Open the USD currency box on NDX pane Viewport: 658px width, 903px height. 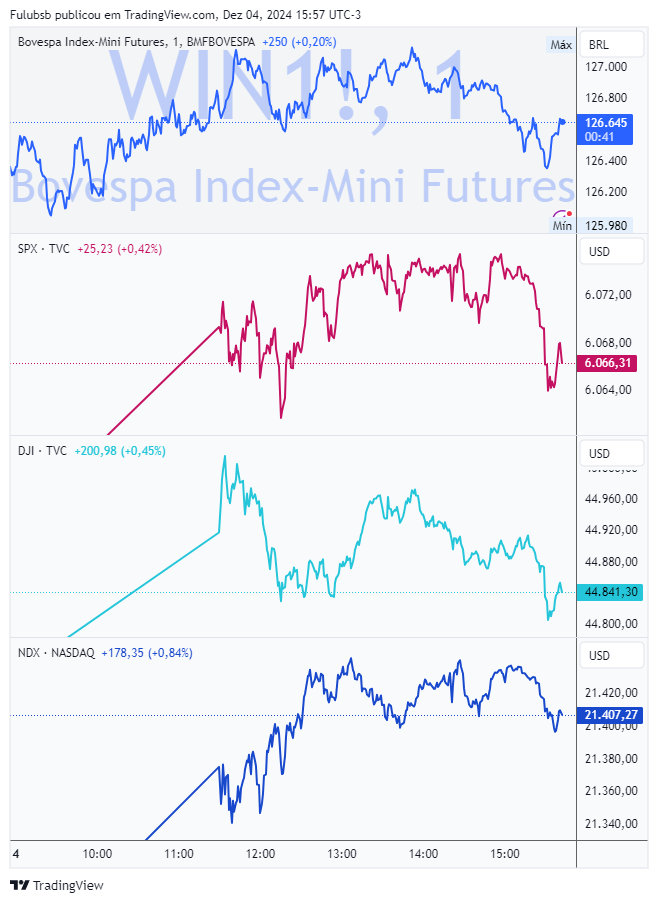coord(611,656)
